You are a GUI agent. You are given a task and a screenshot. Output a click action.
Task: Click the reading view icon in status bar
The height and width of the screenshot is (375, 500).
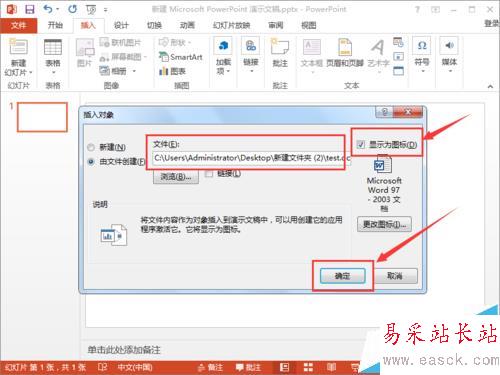(x=332, y=367)
